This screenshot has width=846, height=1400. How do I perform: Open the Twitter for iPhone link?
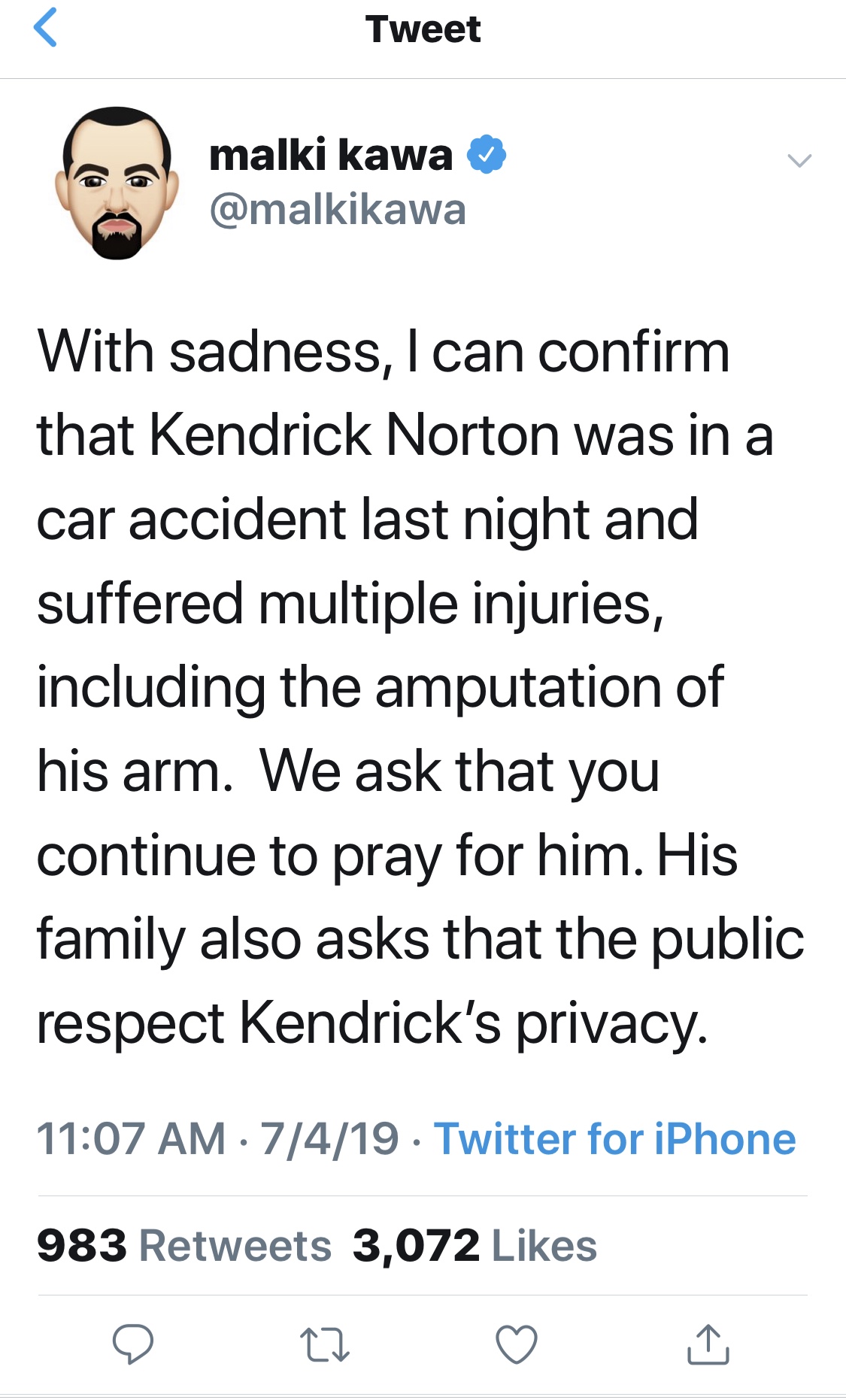click(614, 1138)
